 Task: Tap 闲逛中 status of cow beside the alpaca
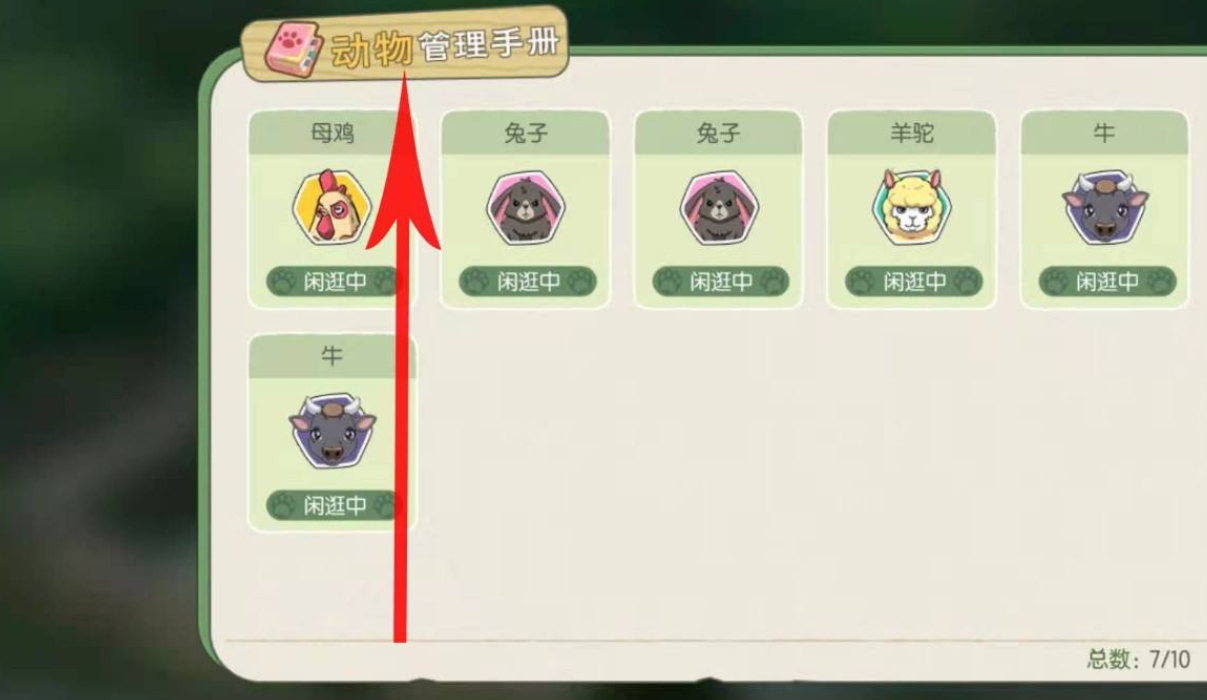click(1107, 281)
